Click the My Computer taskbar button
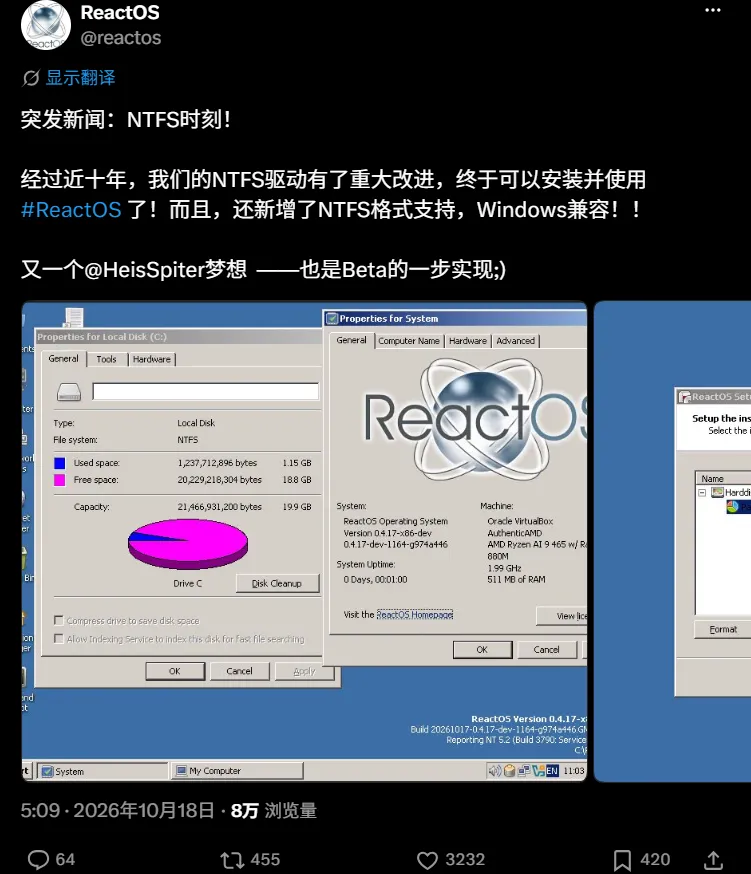This screenshot has width=751, height=874. [x=238, y=771]
